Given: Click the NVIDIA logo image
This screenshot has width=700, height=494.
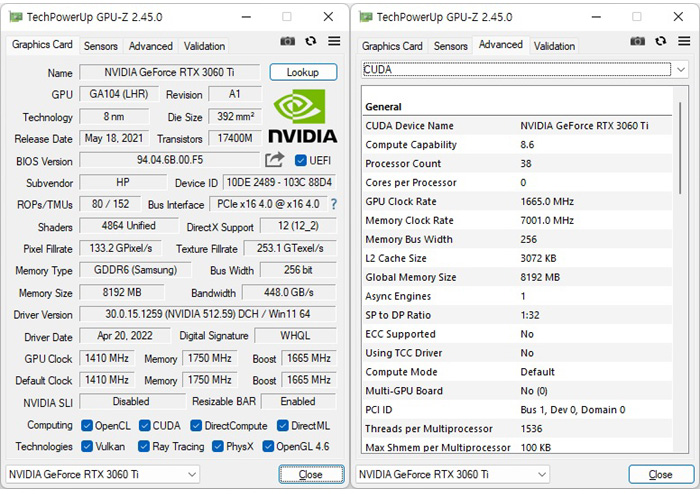Looking at the screenshot, I should [x=303, y=116].
